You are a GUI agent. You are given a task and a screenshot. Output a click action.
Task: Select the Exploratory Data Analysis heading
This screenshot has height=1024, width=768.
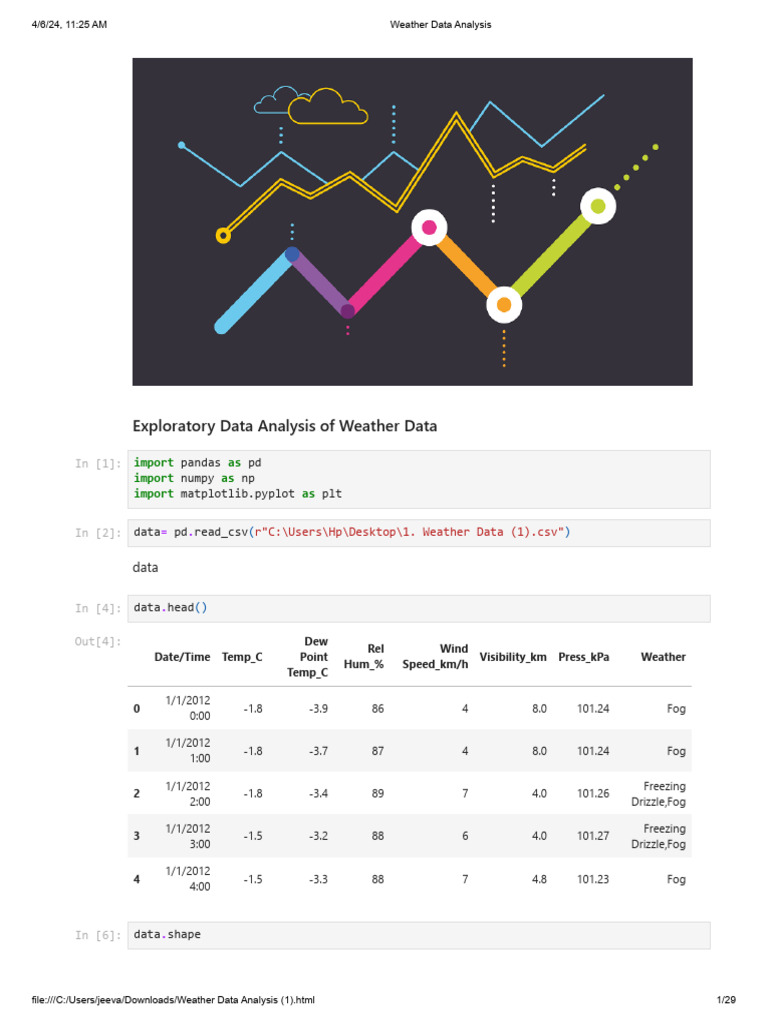(x=285, y=426)
